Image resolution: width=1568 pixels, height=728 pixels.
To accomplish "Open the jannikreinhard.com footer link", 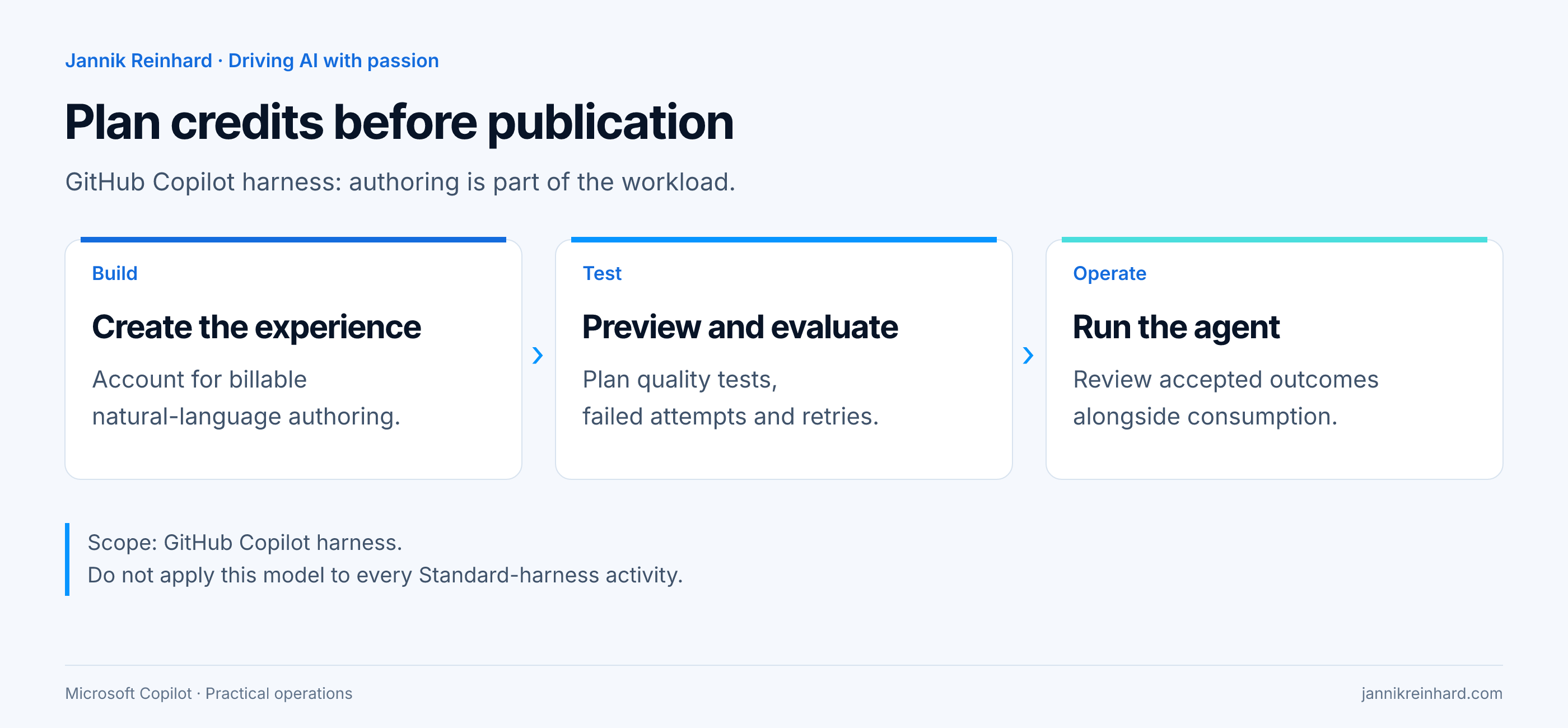I will coord(1432,693).
